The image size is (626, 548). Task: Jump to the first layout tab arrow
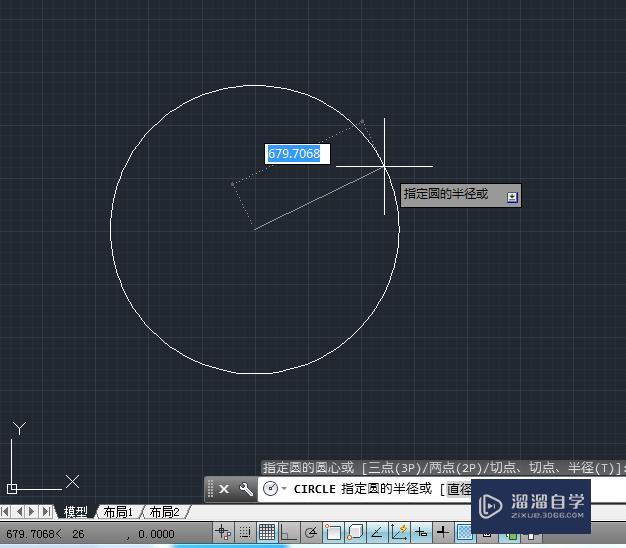click(x=5, y=511)
